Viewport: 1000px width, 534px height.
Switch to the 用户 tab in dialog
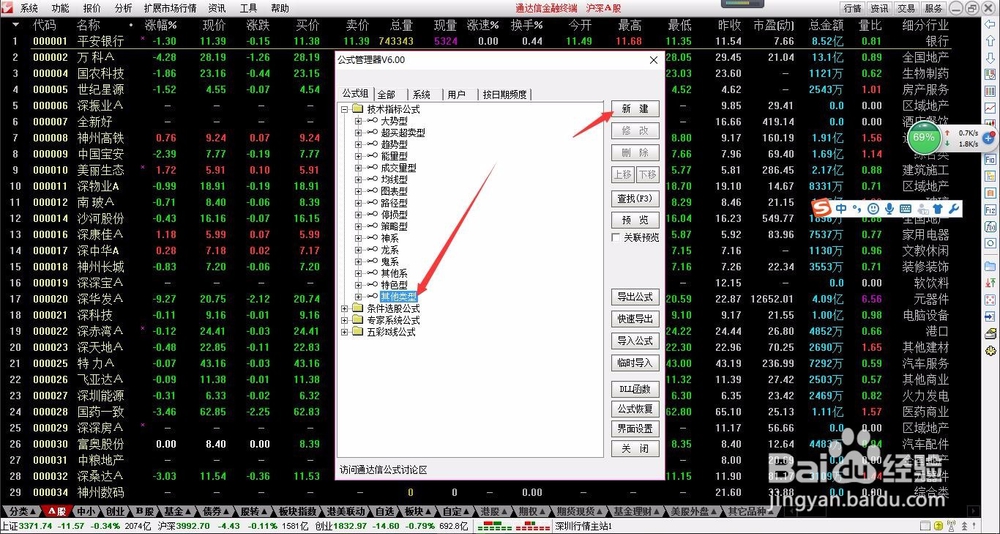(x=457, y=94)
